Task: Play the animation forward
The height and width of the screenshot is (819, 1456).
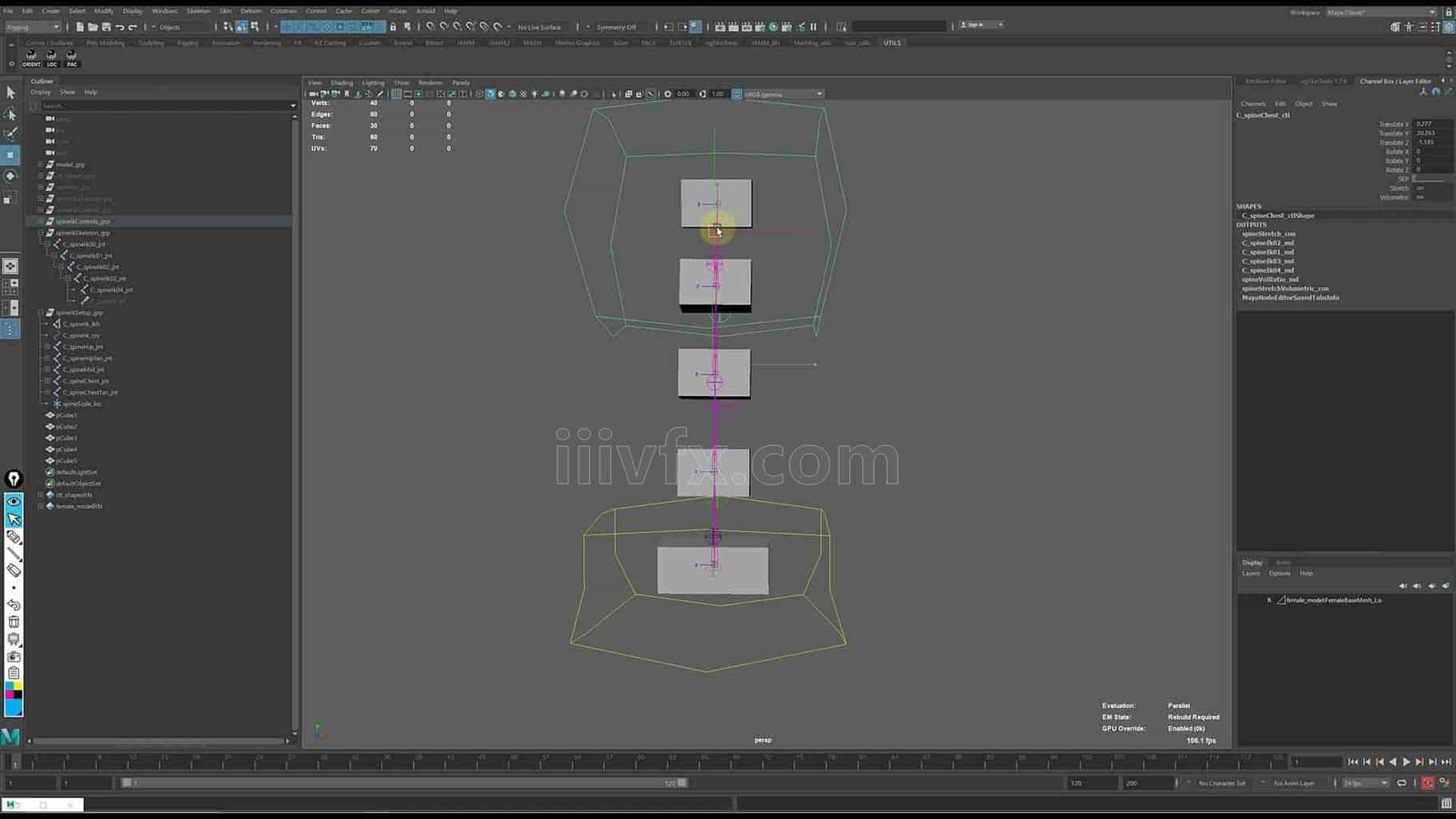Action: (1407, 762)
